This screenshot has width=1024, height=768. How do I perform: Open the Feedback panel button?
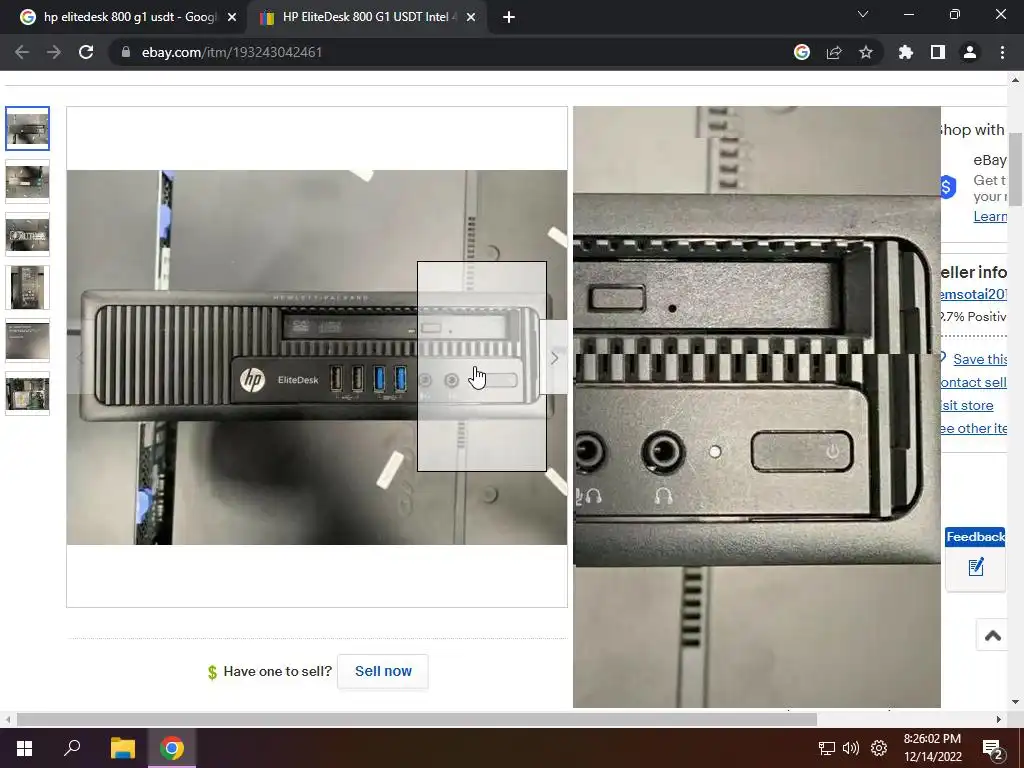(976, 560)
